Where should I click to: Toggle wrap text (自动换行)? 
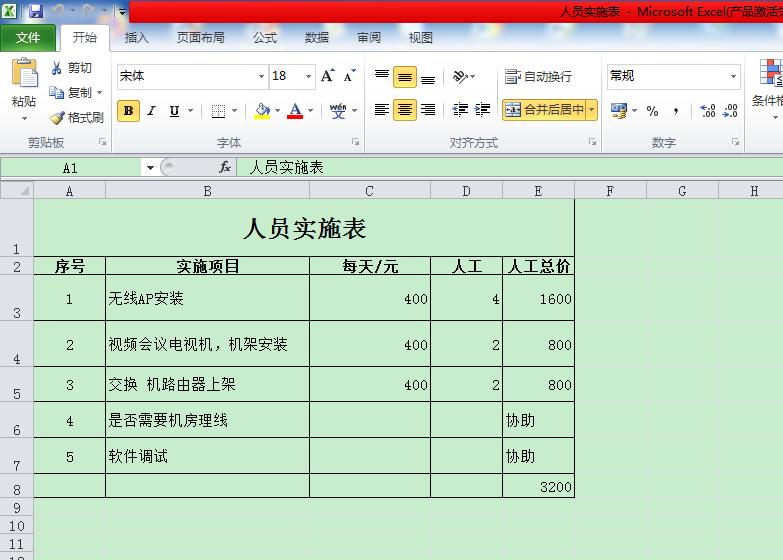pyautogui.click(x=538, y=76)
